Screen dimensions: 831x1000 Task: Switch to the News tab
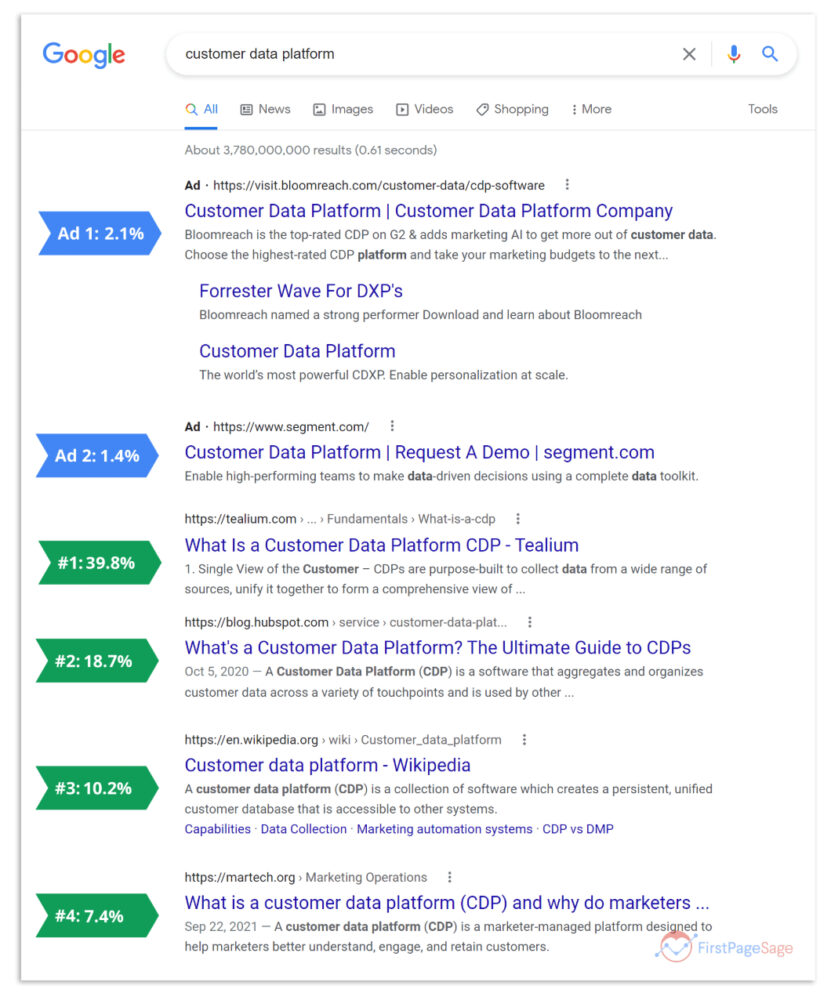(265, 109)
